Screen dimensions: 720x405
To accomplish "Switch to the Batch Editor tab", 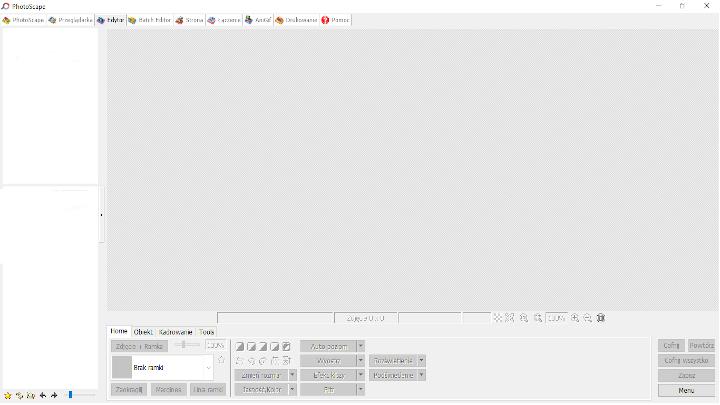I will tap(154, 20).
